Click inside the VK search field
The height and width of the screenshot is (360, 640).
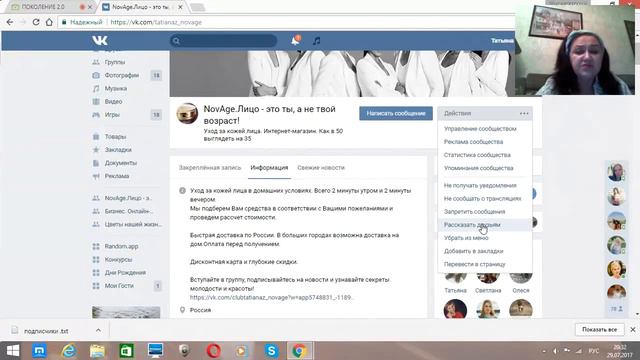click(224, 41)
